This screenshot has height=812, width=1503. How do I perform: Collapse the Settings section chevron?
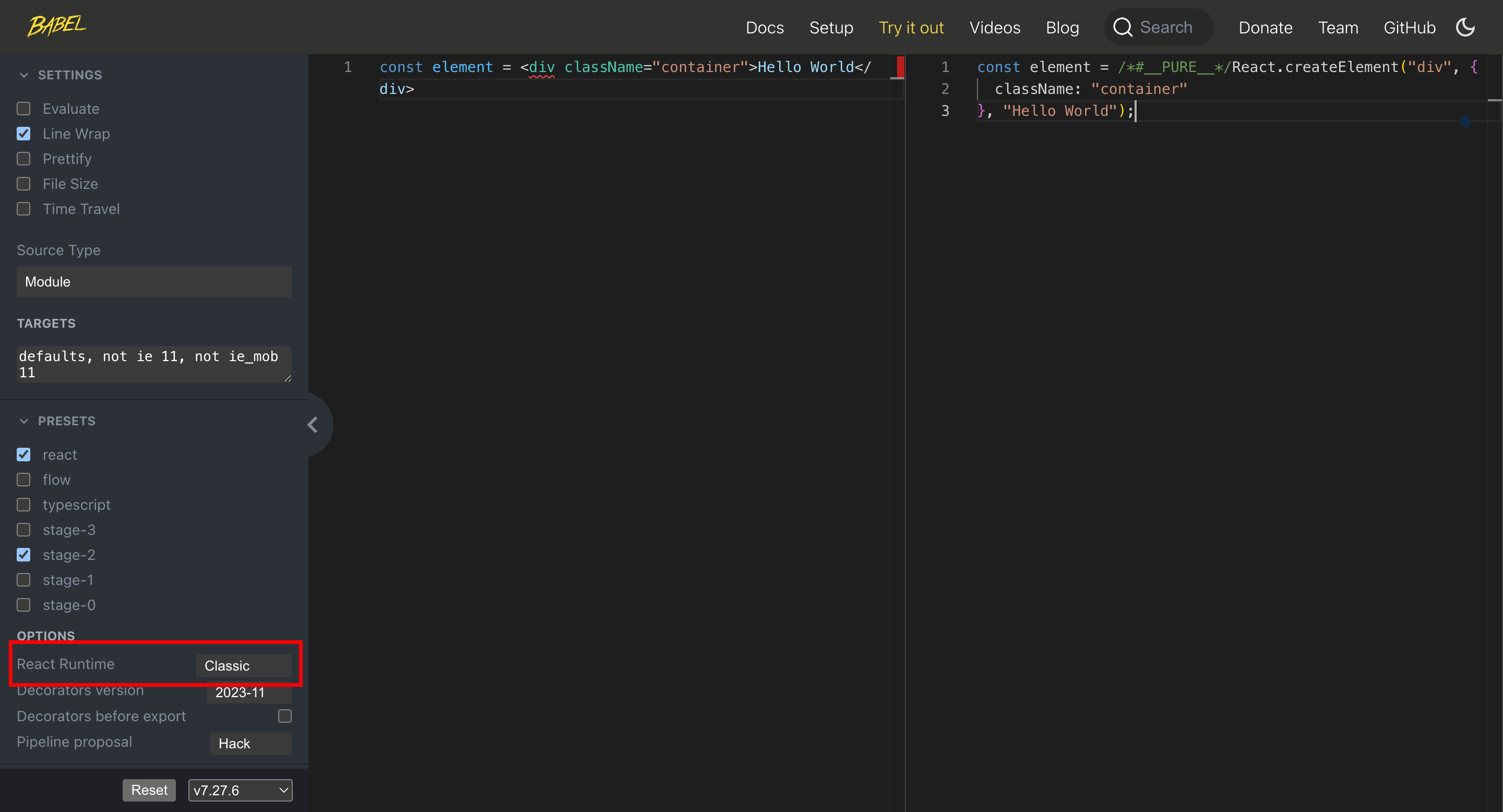coord(24,75)
